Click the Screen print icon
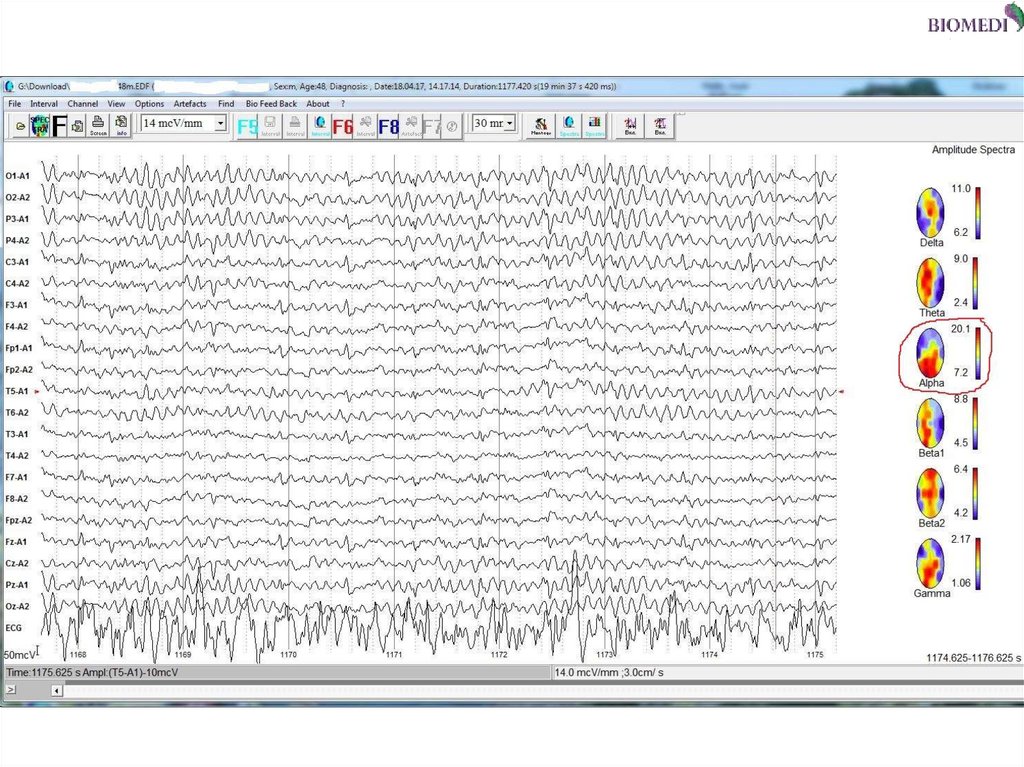 tap(98, 126)
